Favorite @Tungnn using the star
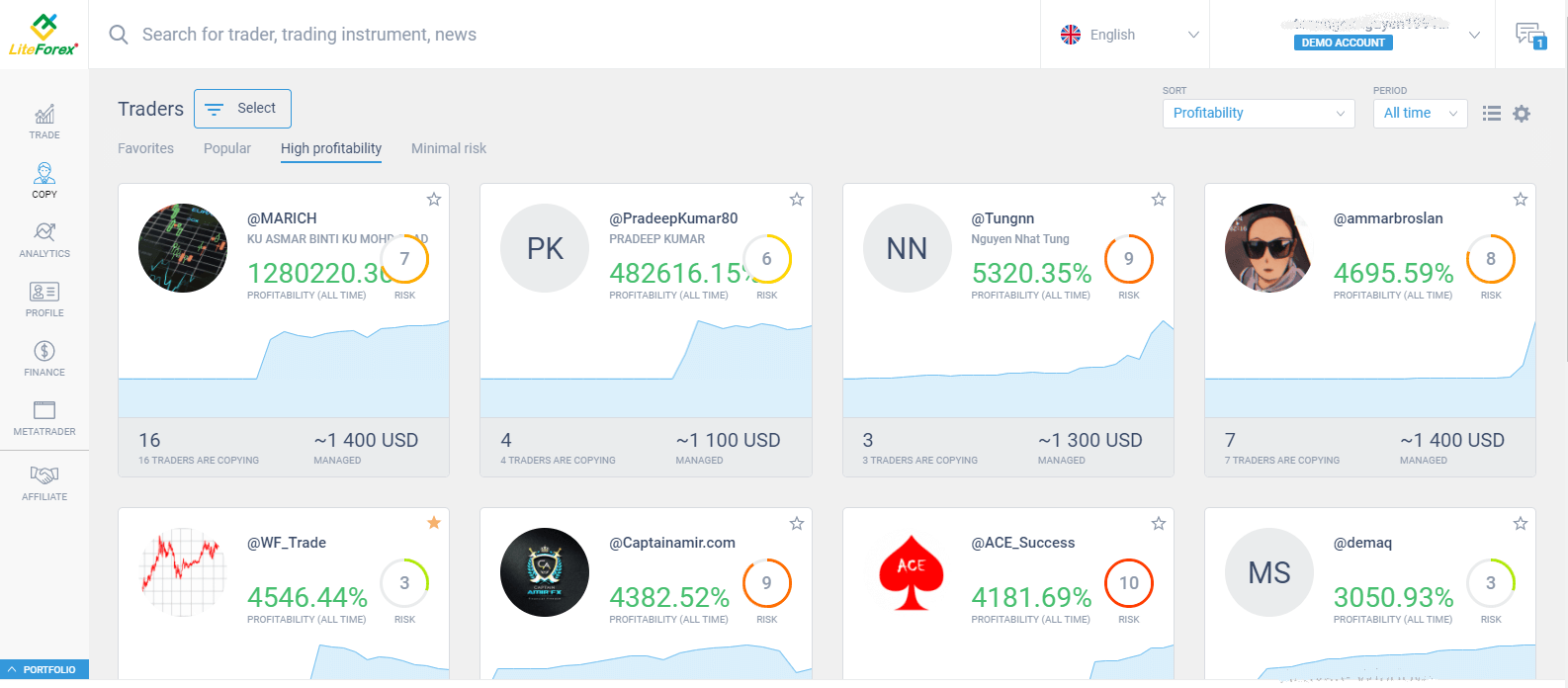Image resolution: width=1568 pixels, height=688 pixels. click(x=1159, y=200)
